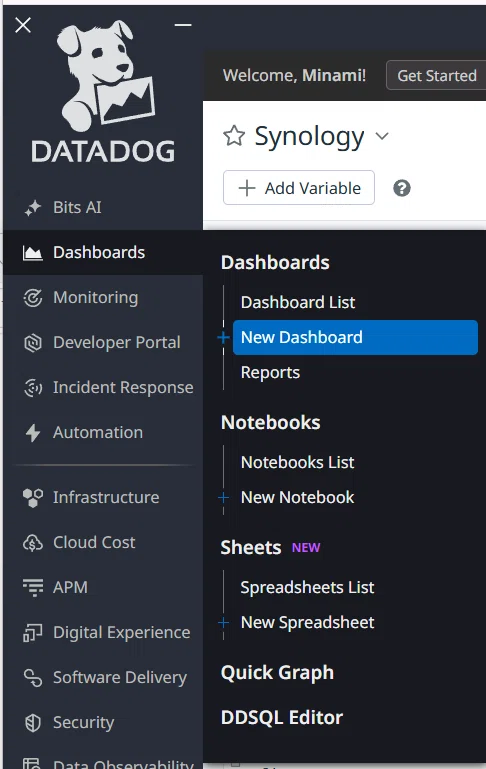Click the plus icon beside New Notebook
Screen dimensions: 486x769
click(x=224, y=498)
